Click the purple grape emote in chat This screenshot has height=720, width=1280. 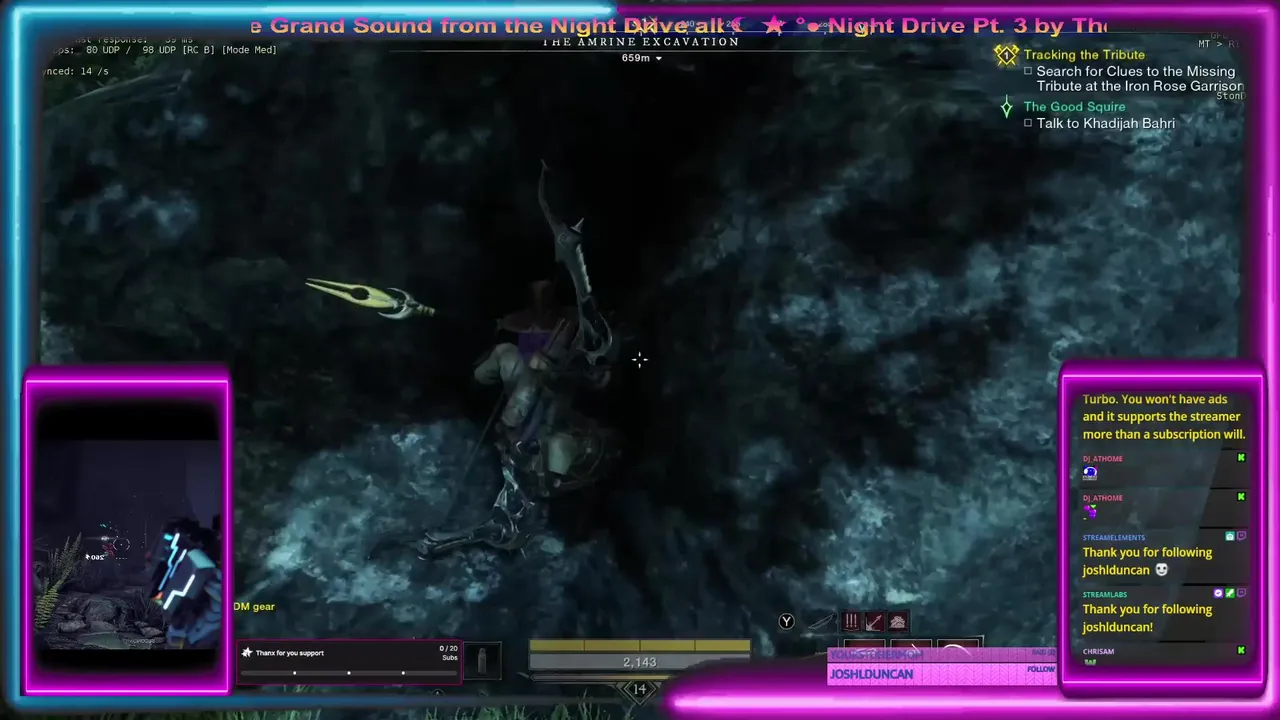1090,512
